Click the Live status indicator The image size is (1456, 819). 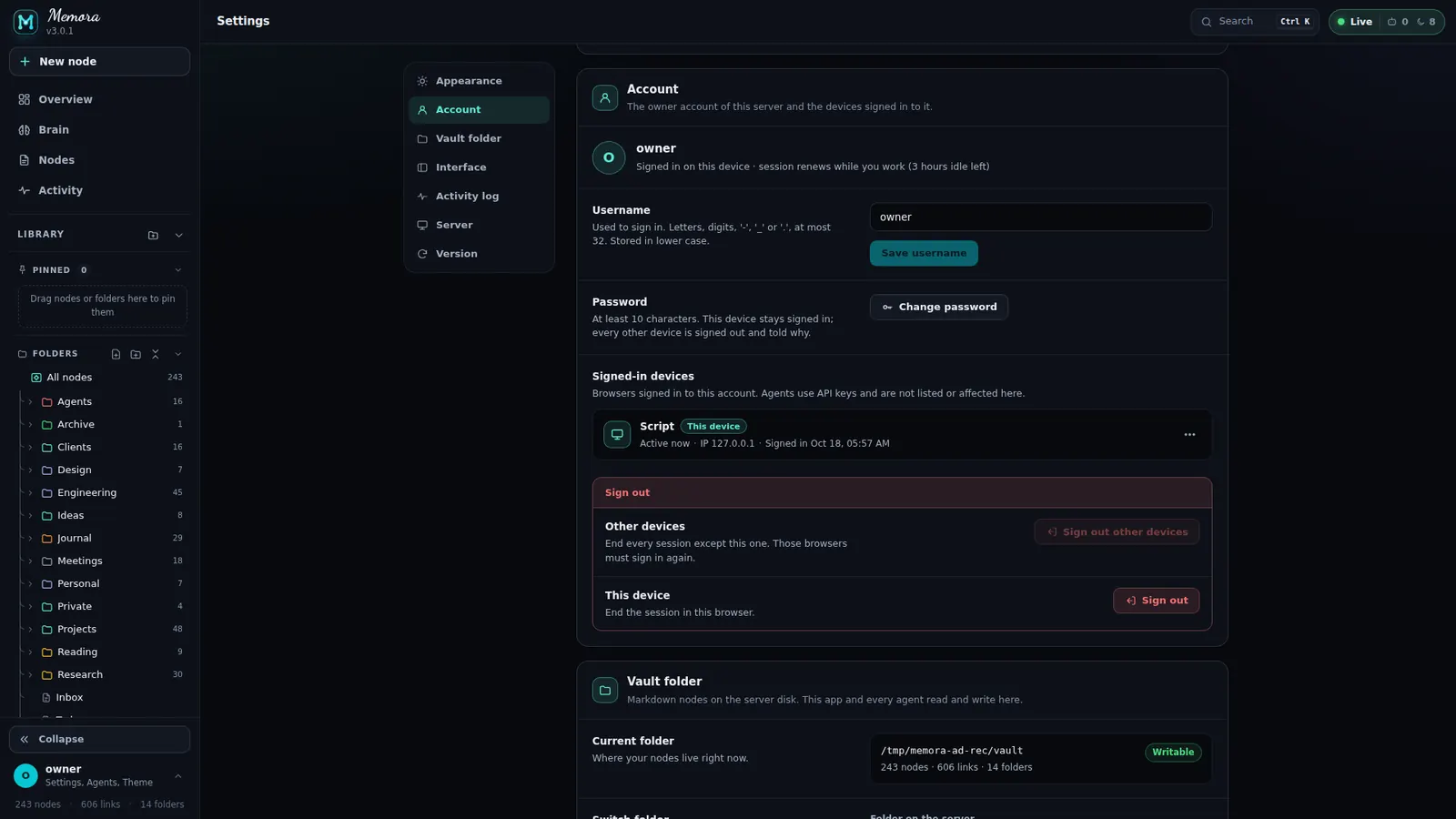click(x=1354, y=22)
